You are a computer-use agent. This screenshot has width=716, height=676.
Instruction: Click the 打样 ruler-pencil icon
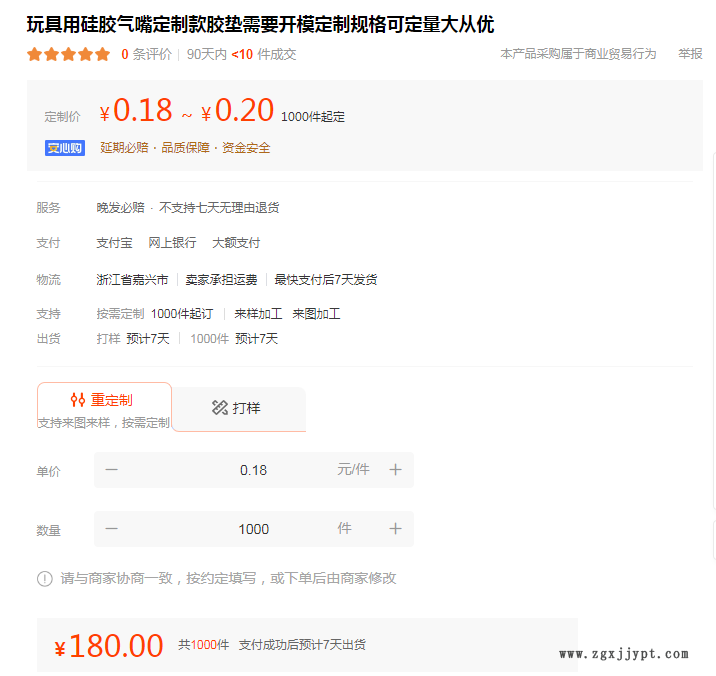coord(220,407)
